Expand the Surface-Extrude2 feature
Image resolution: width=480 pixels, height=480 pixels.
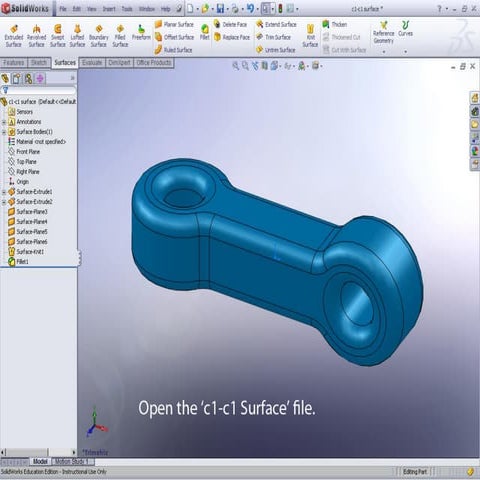tap(4, 202)
